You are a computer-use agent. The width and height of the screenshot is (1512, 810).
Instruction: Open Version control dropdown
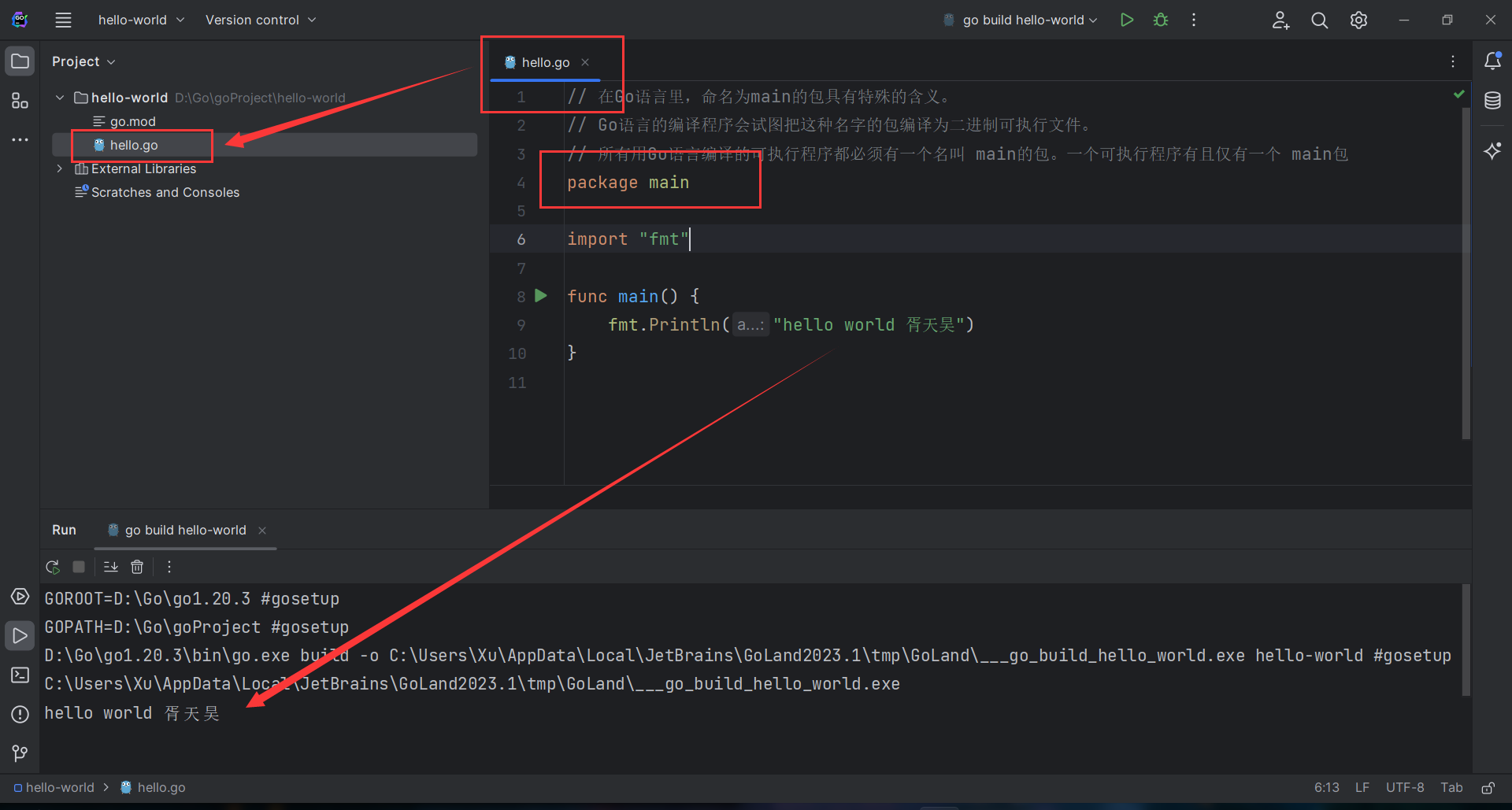(261, 20)
